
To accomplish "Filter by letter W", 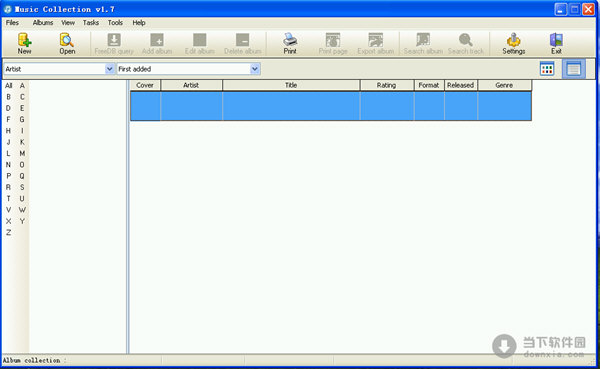I will 22,210.
